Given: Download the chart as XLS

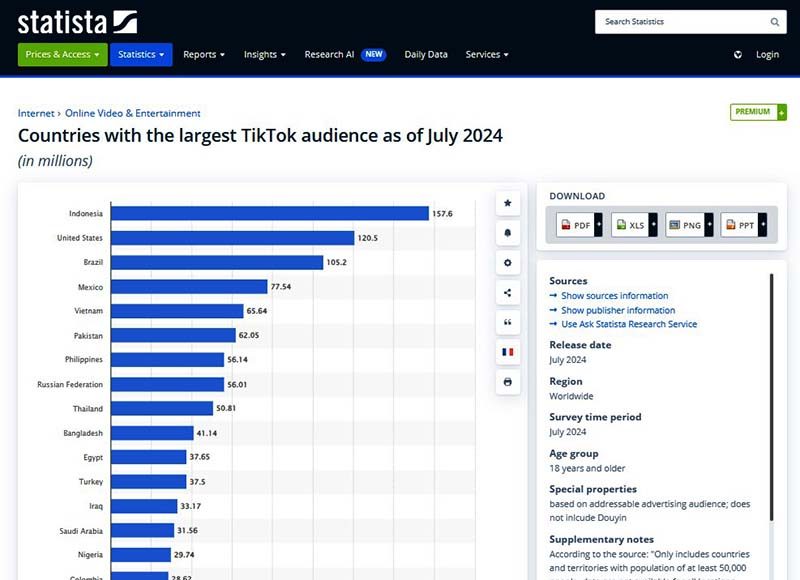Looking at the screenshot, I should (x=631, y=226).
